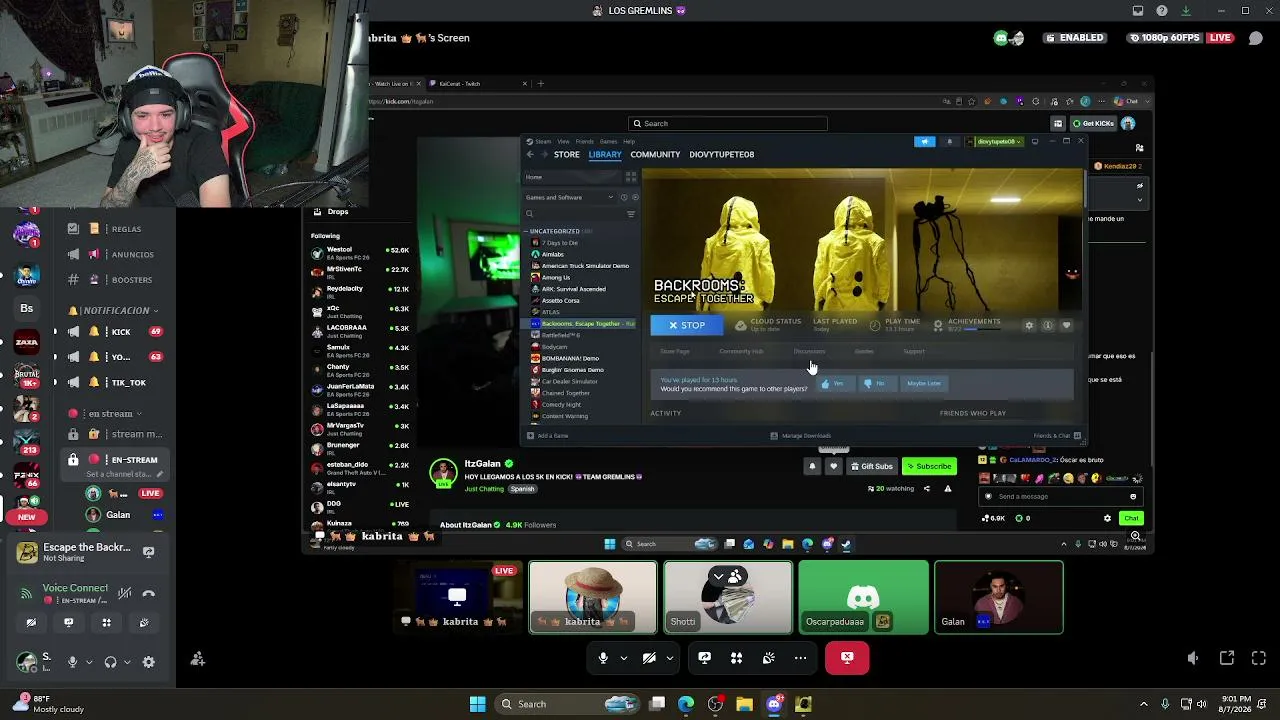
Task: Turn on the camera from the voice panel button row
Action: coord(31,622)
